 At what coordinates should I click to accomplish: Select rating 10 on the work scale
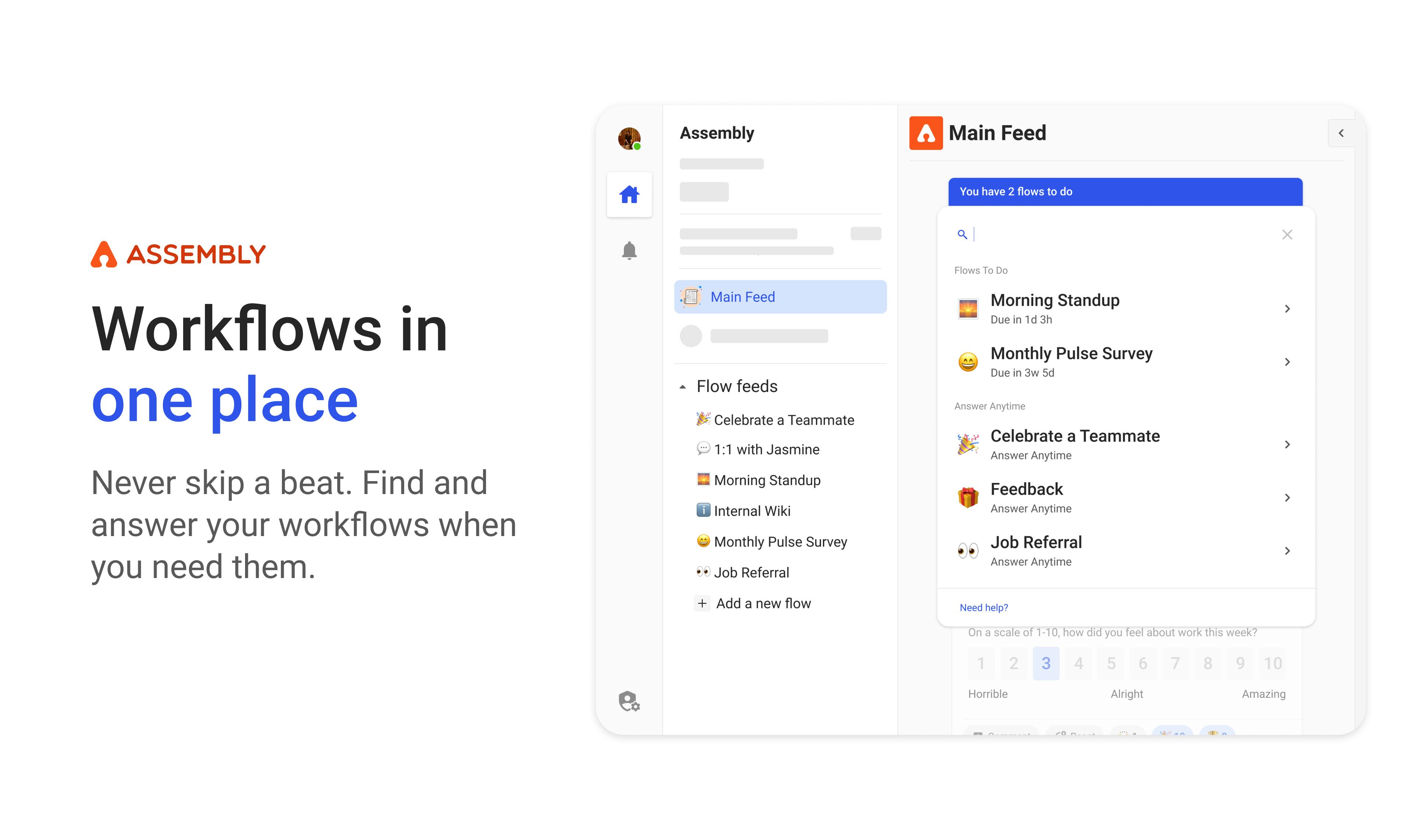[1273, 664]
